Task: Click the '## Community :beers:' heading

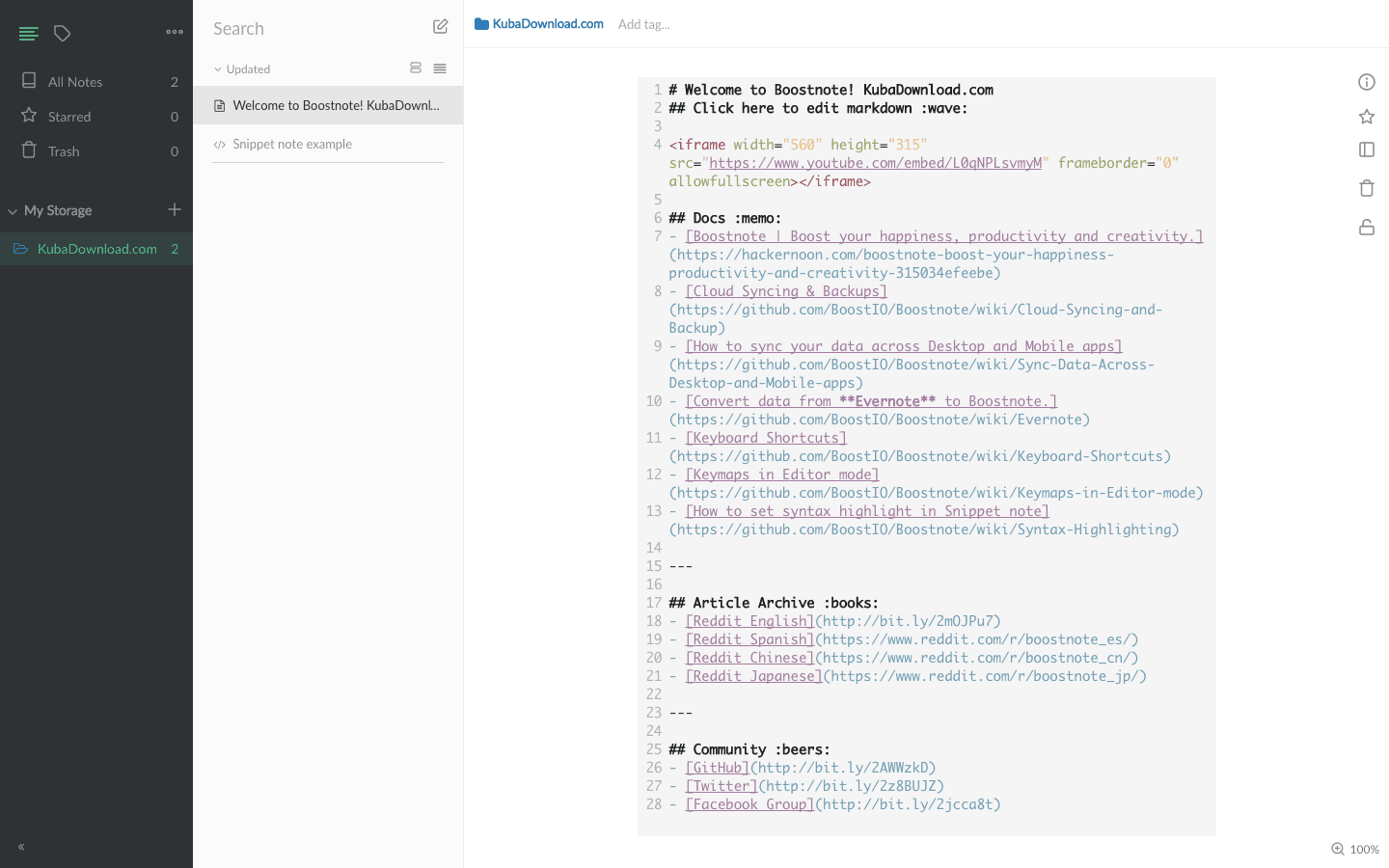Action: (x=749, y=749)
